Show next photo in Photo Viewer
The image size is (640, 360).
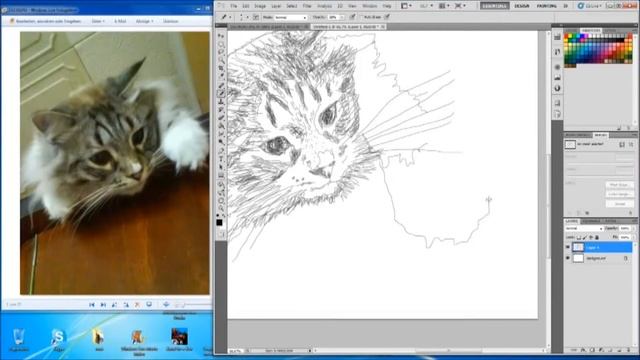pyautogui.click(x=103, y=304)
